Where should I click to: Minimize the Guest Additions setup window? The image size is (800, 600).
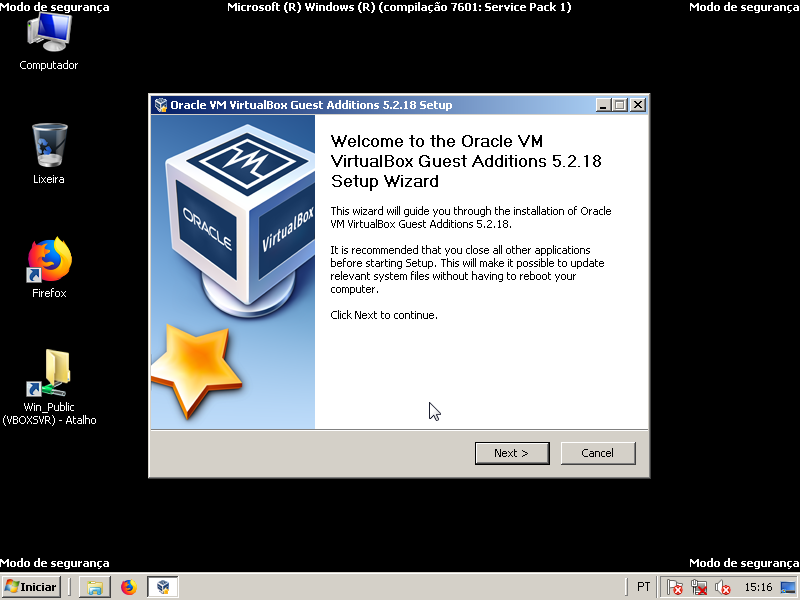tap(604, 105)
